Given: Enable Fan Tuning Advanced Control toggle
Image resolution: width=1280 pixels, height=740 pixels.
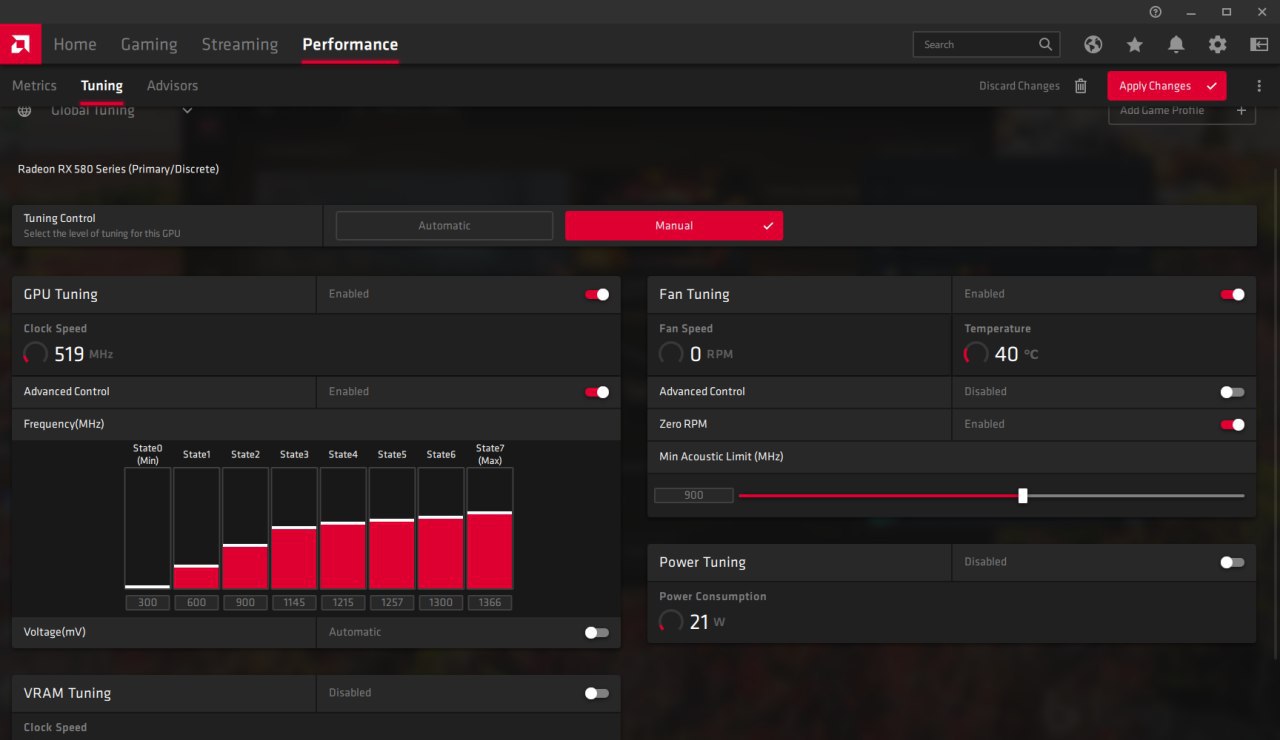Looking at the screenshot, I should coord(1233,392).
